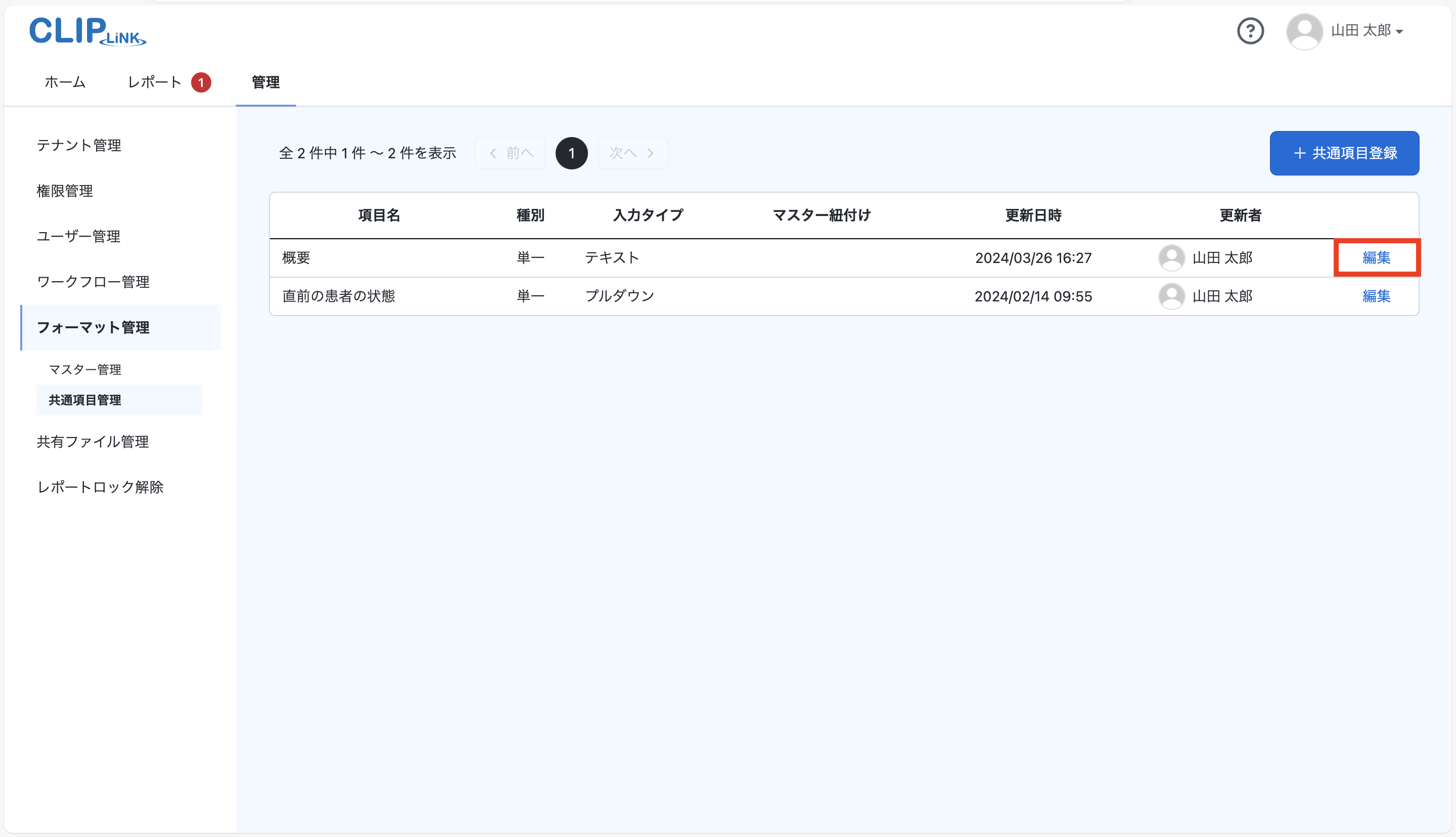Screen dimensions: 1456x837
Task: Select テナント管理 in the sidebar
Action: click(79, 146)
